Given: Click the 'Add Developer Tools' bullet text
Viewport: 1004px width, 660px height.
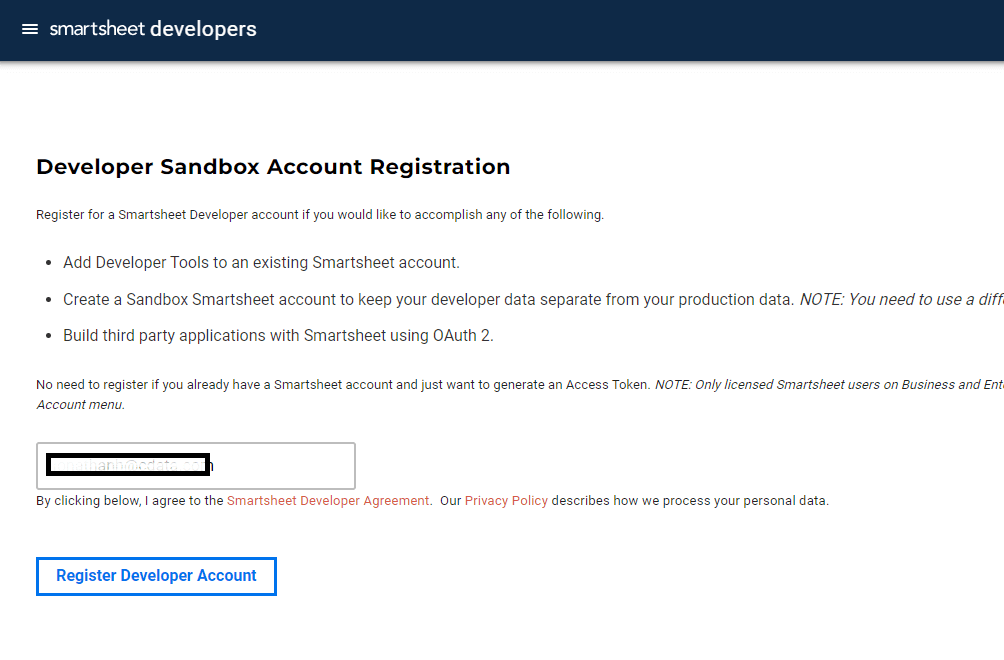Looking at the screenshot, I should (261, 263).
